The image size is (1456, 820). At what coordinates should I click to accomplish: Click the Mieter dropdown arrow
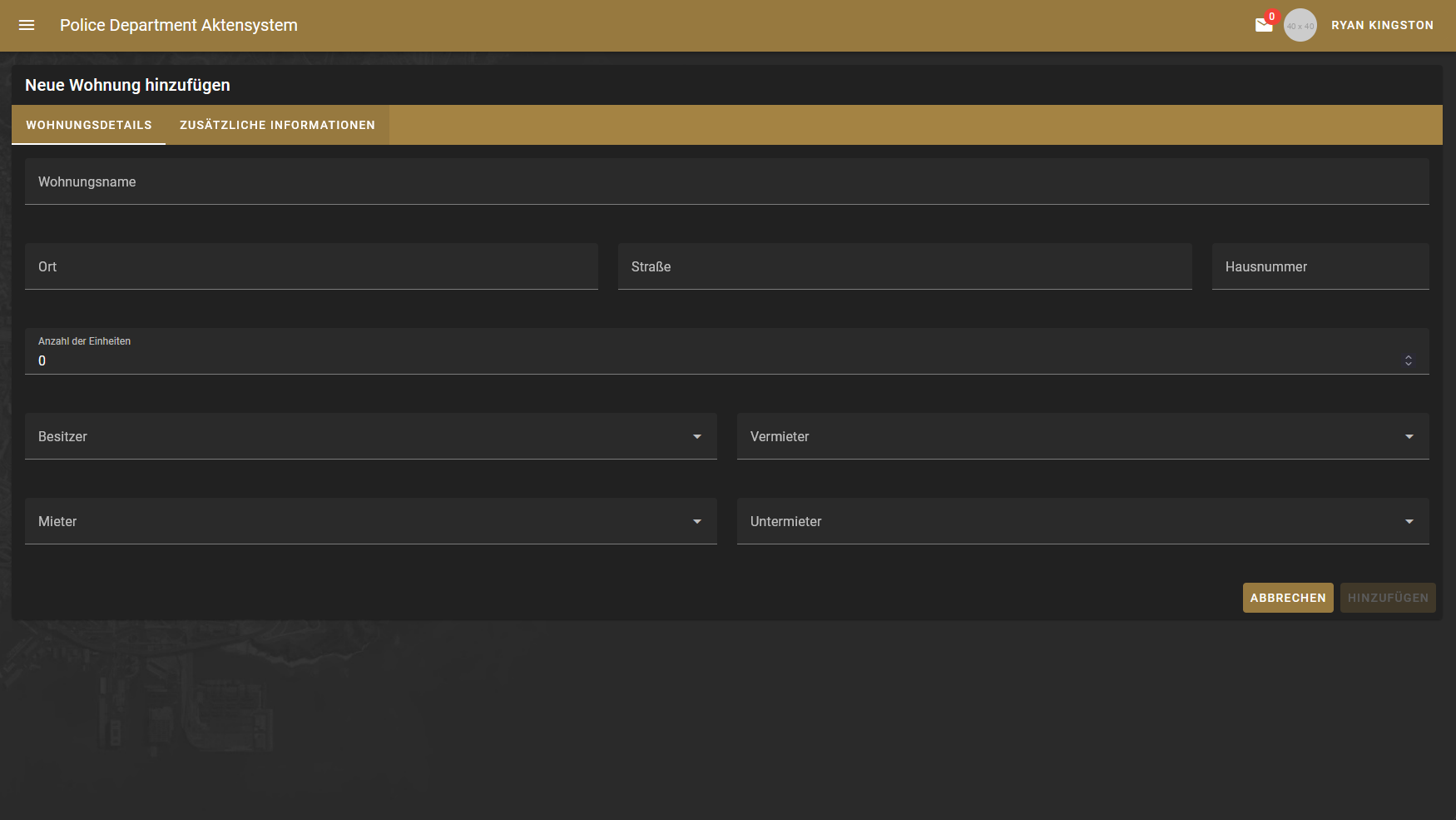(697, 521)
